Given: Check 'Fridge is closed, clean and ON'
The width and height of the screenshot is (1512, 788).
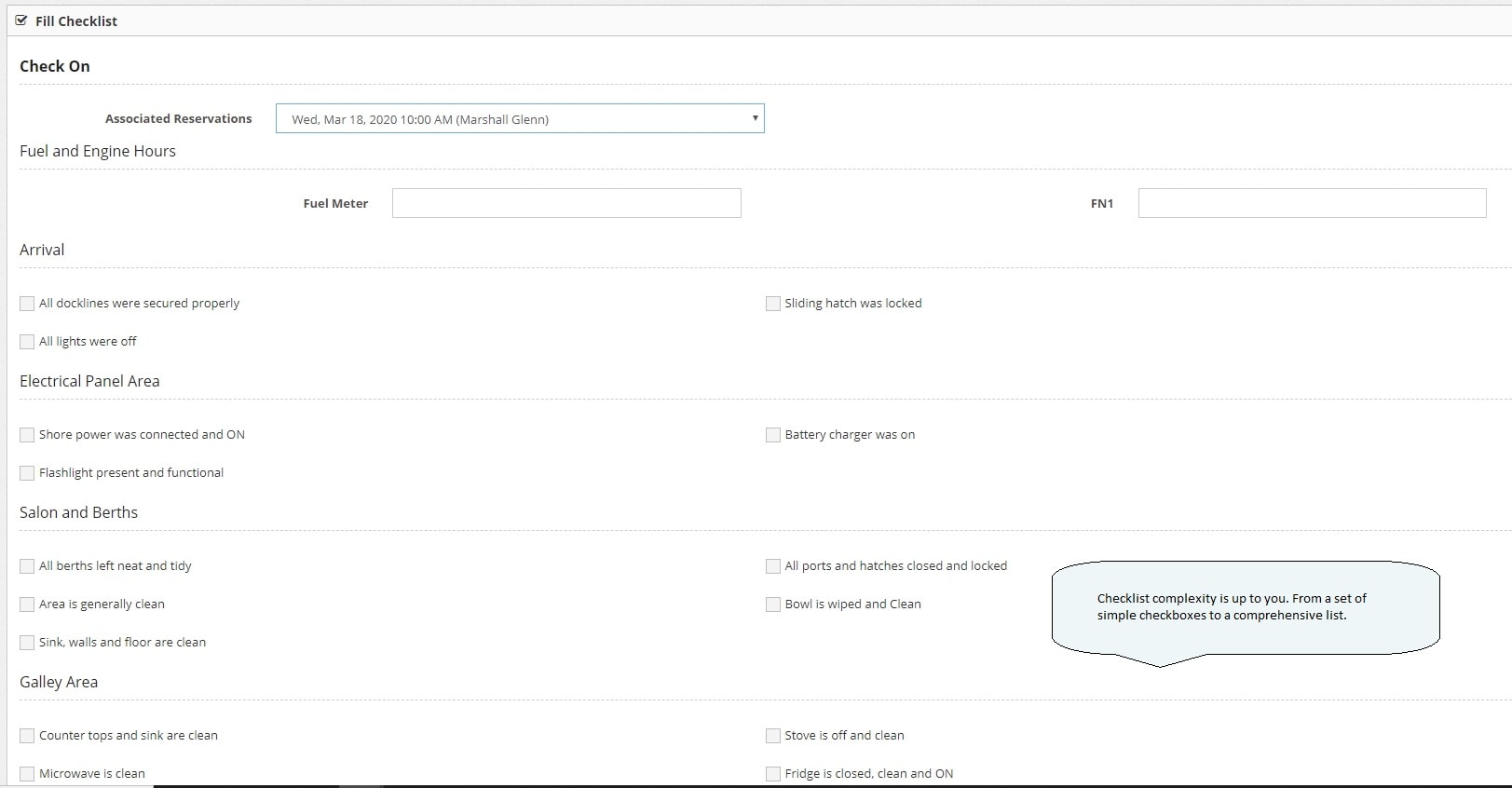Looking at the screenshot, I should point(773,774).
